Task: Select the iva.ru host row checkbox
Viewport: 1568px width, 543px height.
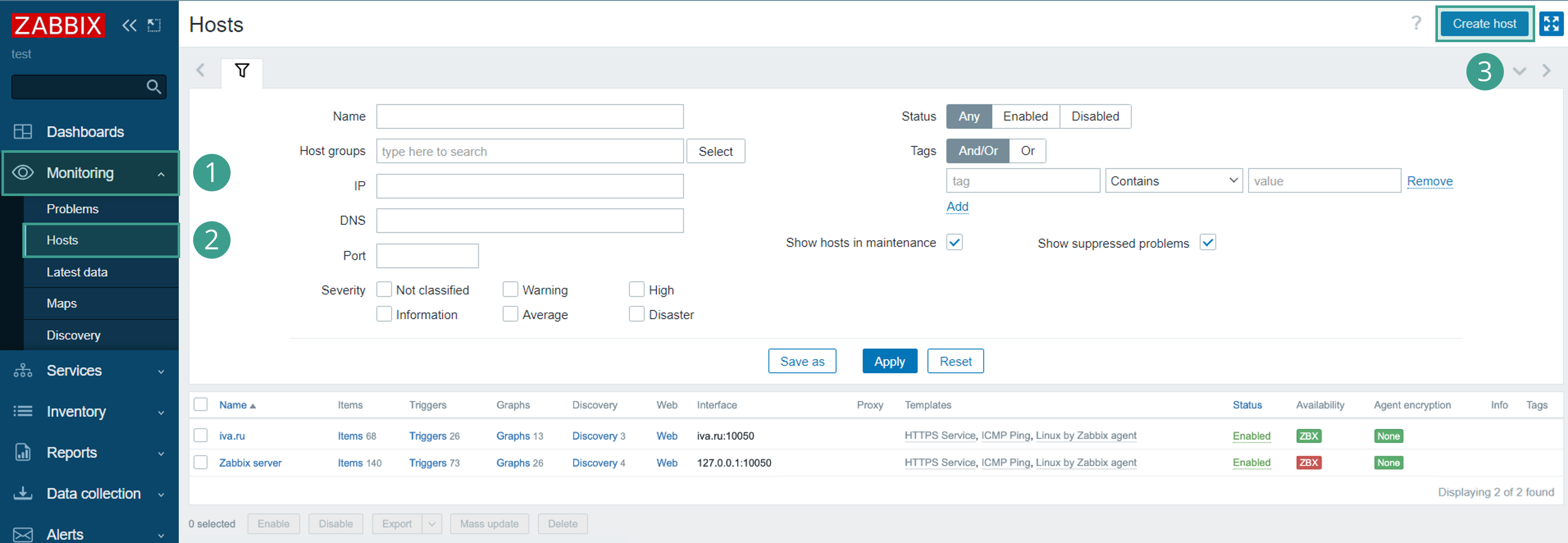Action: tap(200, 435)
